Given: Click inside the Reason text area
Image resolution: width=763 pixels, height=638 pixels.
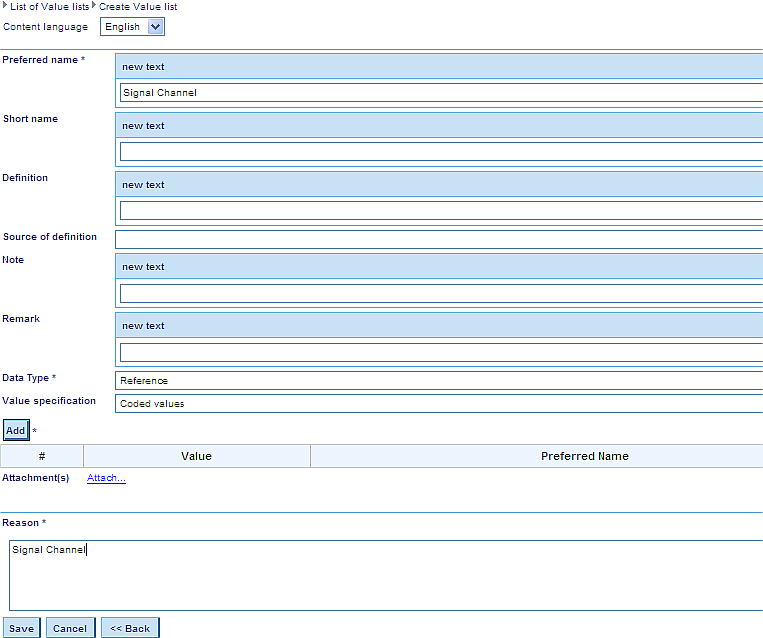Looking at the screenshot, I should (385, 575).
